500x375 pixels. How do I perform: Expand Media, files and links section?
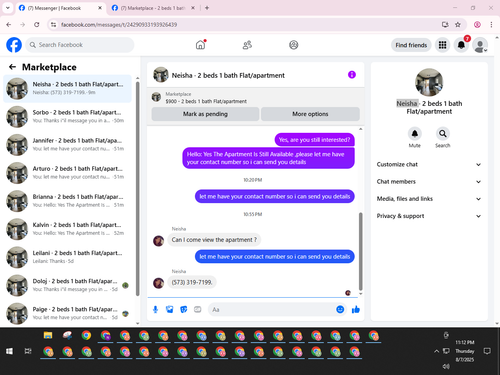coord(429,199)
